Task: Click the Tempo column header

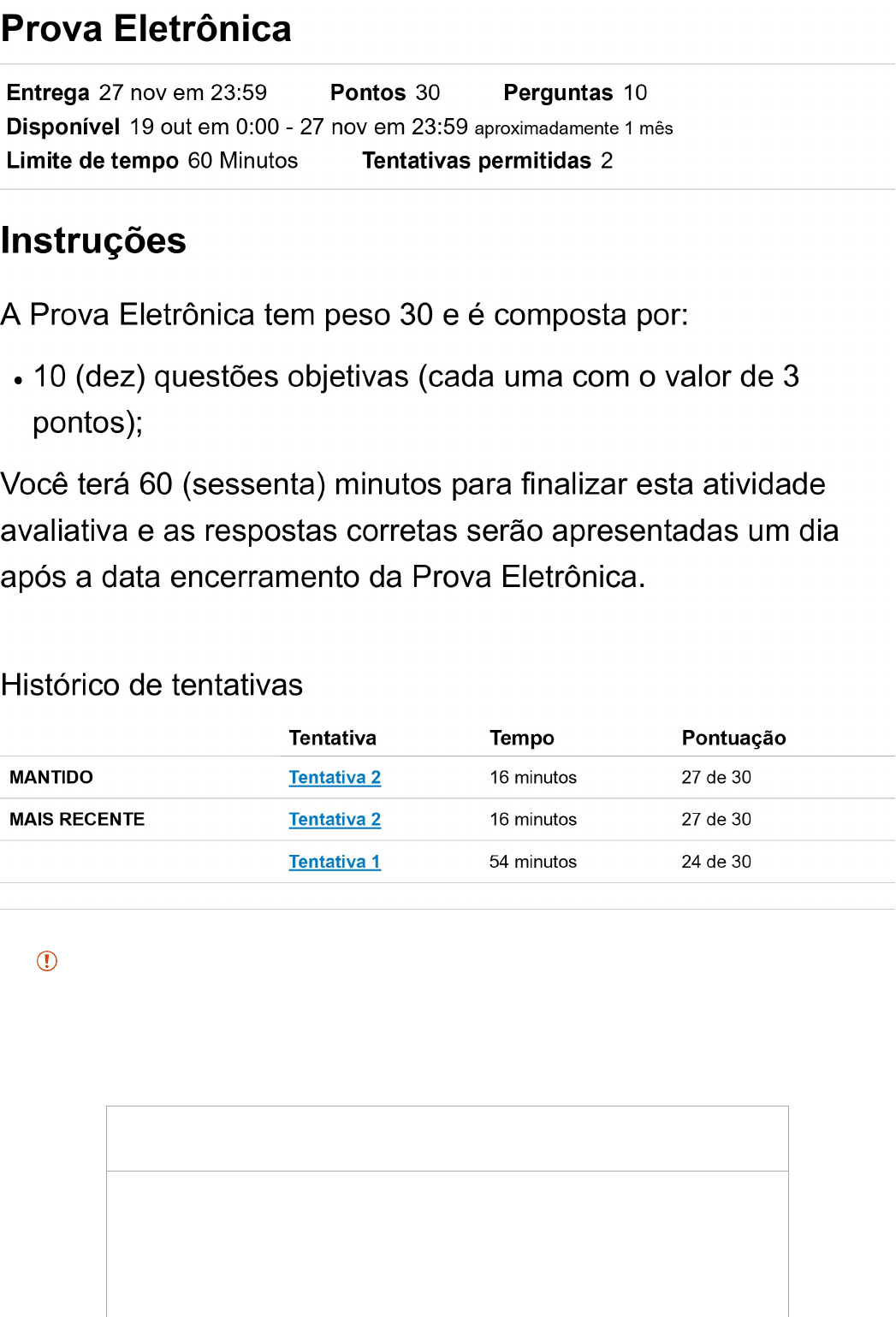Action: tap(521, 738)
